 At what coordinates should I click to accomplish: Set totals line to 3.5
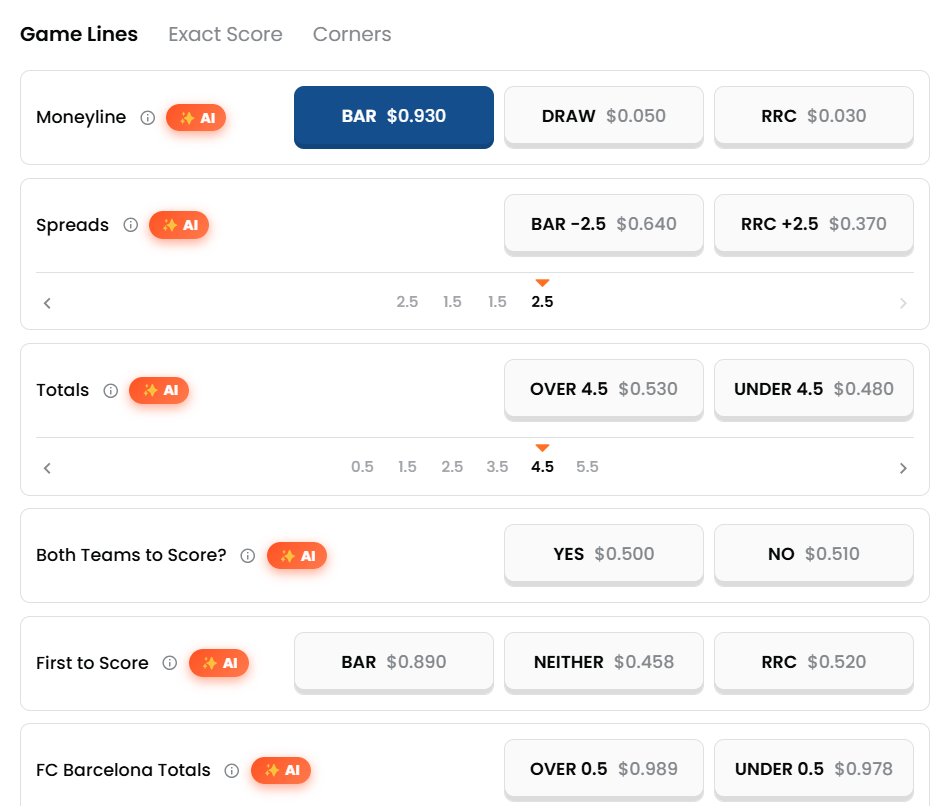[497, 467]
